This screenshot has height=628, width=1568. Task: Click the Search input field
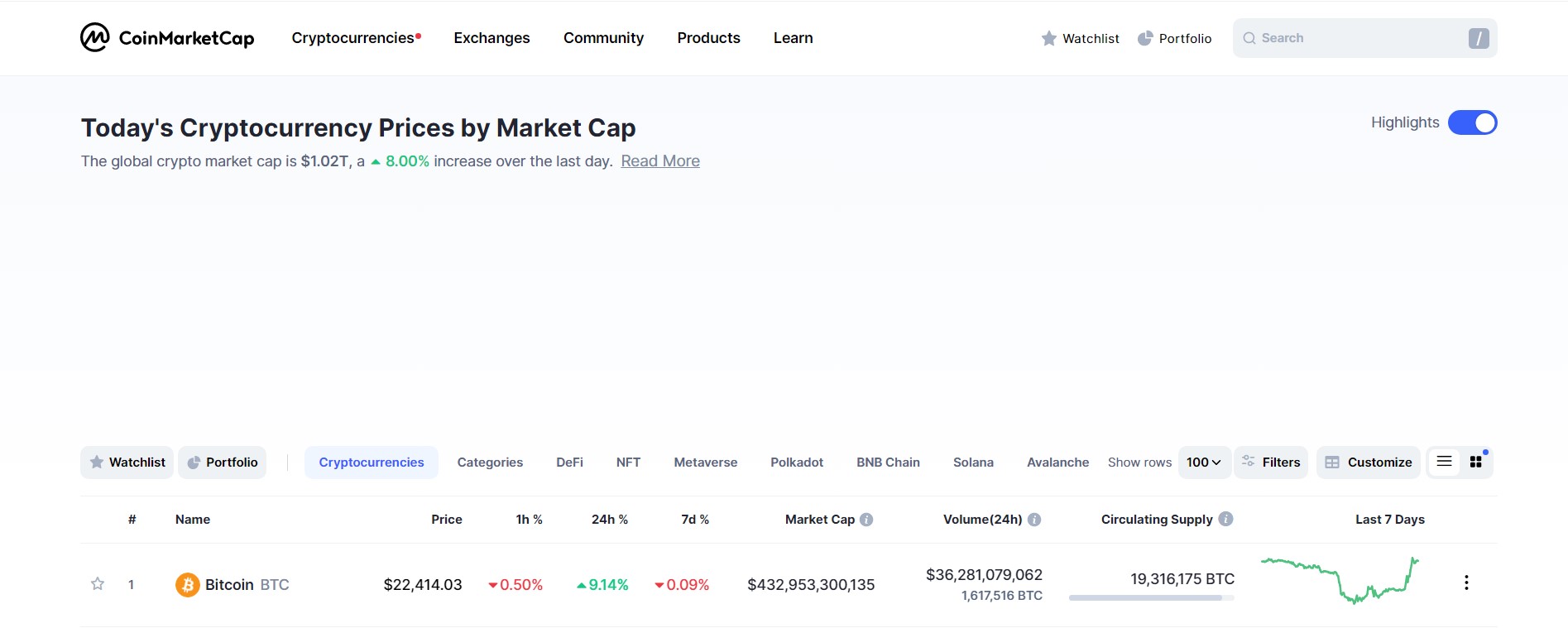1364,38
